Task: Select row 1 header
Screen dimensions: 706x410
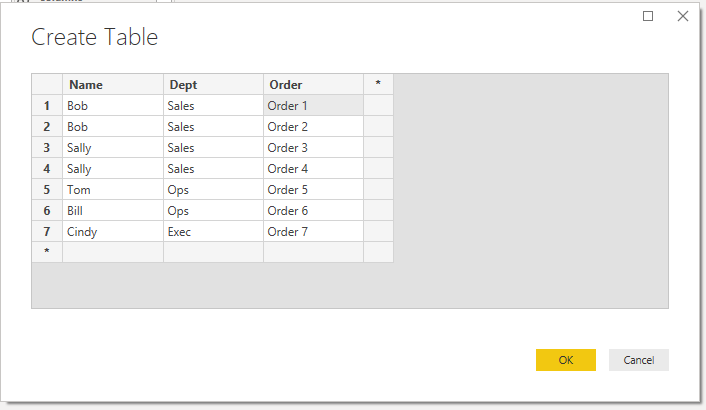Action: [47, 105]
